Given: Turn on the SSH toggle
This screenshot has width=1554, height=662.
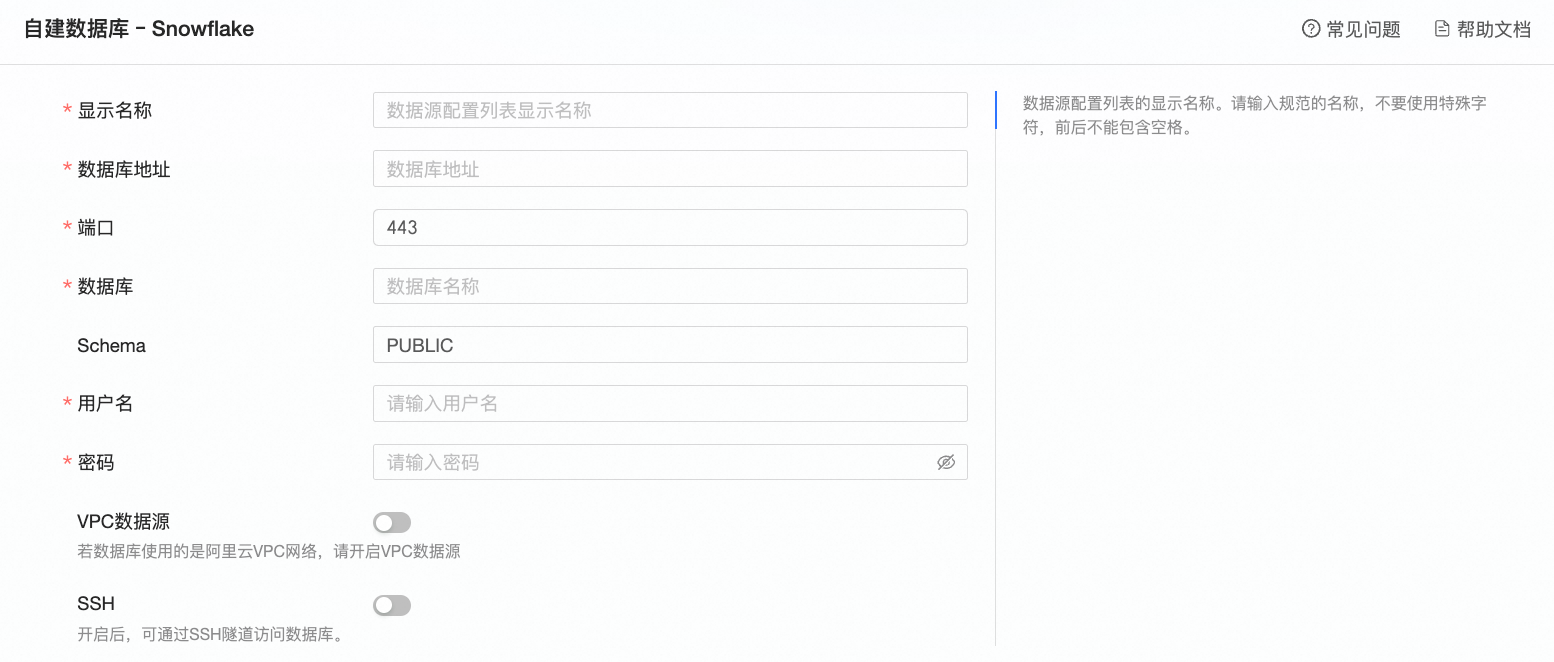Looking at the screenshot, I should click(x=392, y=606).
